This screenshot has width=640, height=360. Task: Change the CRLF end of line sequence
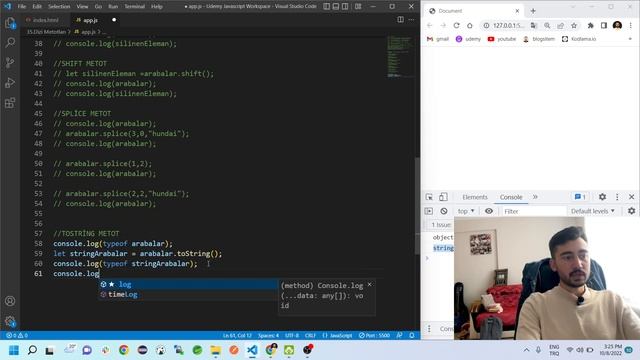click(310, 336)
